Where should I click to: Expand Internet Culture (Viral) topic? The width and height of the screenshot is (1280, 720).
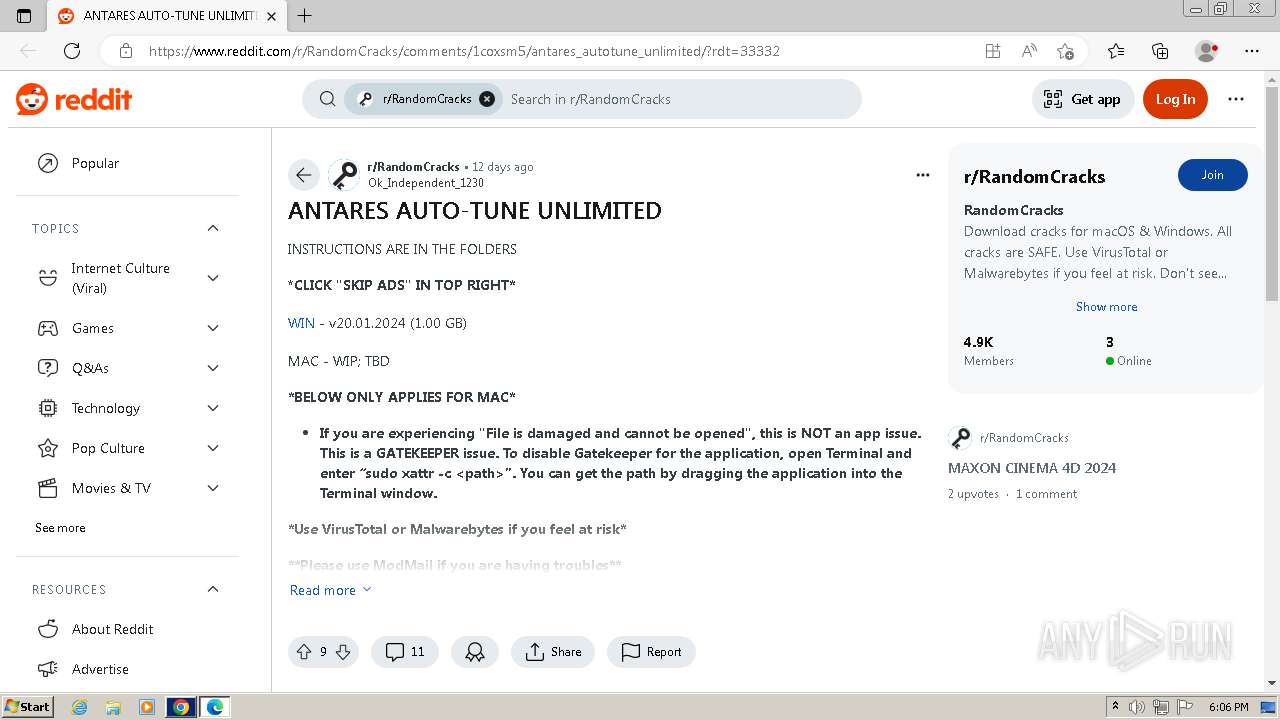[x=213, y=278]
